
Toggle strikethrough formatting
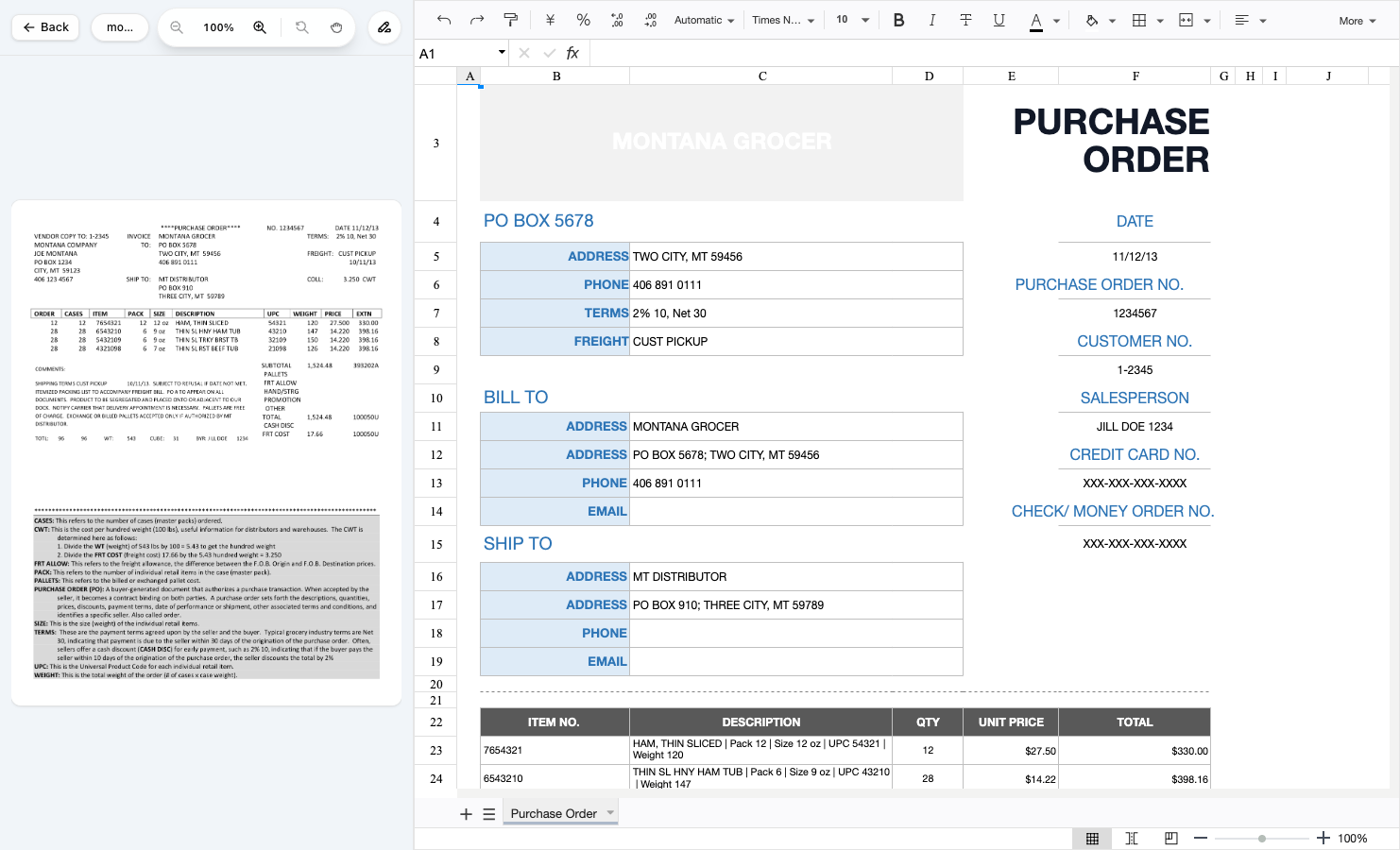click(965, 20)
